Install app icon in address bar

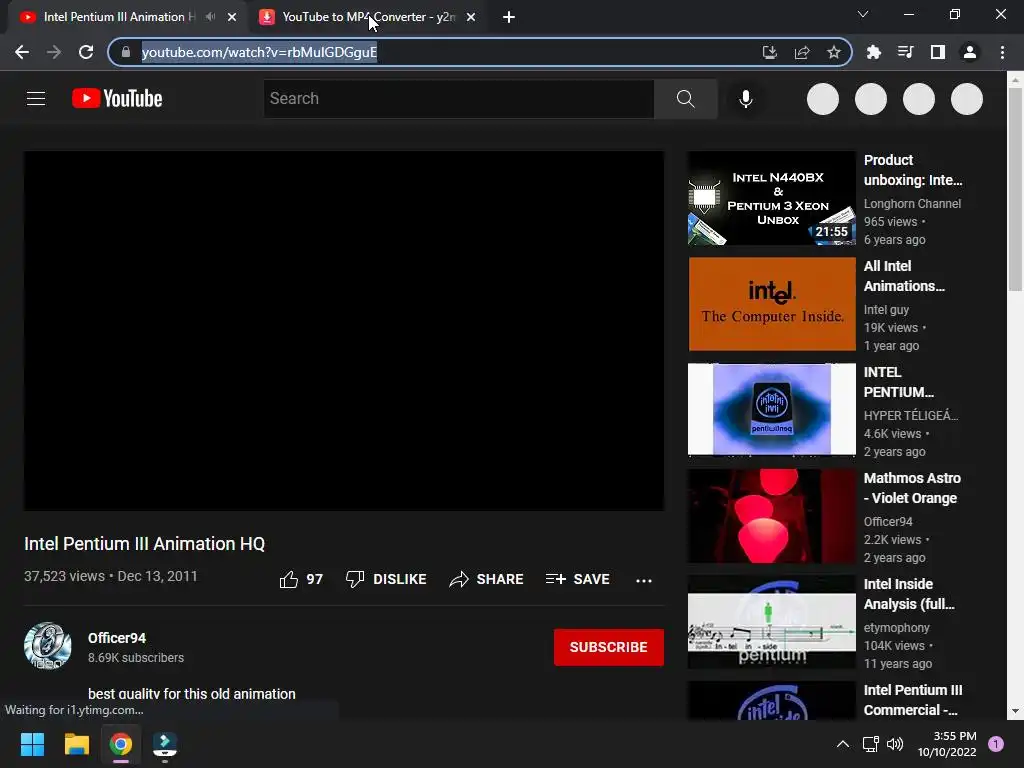point(770,52)
